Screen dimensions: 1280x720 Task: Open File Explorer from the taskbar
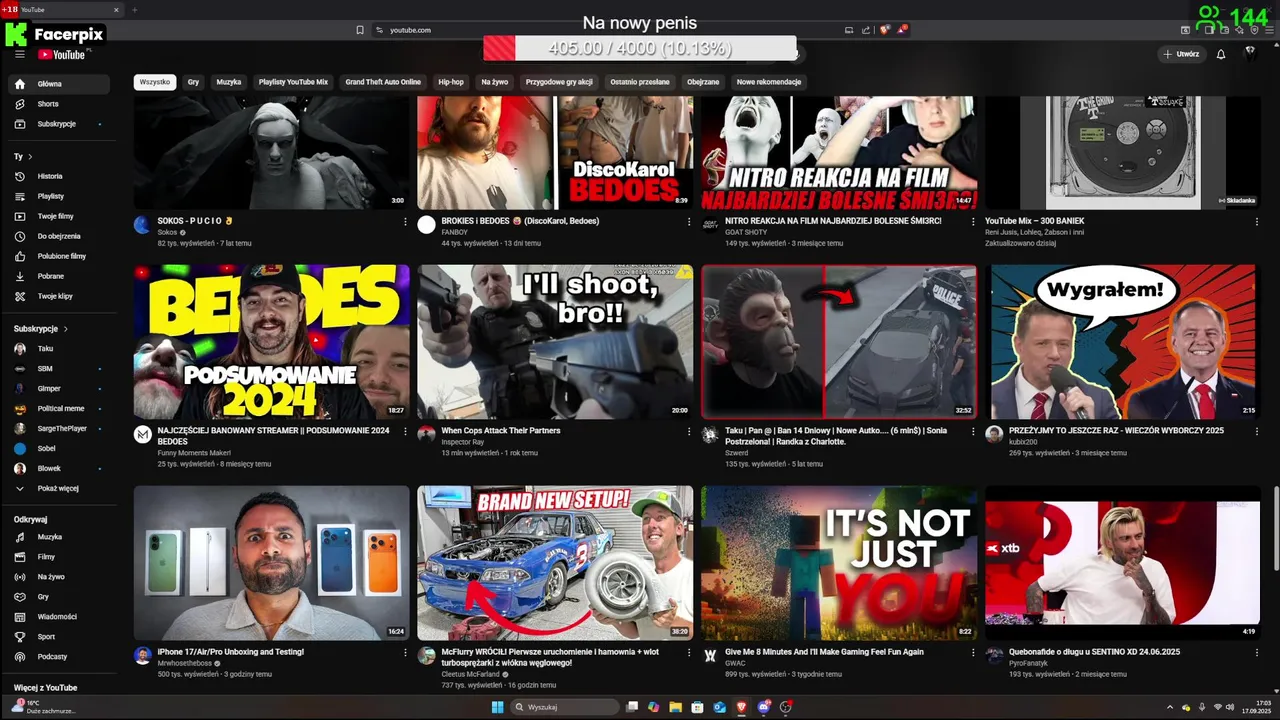(675, 707)
